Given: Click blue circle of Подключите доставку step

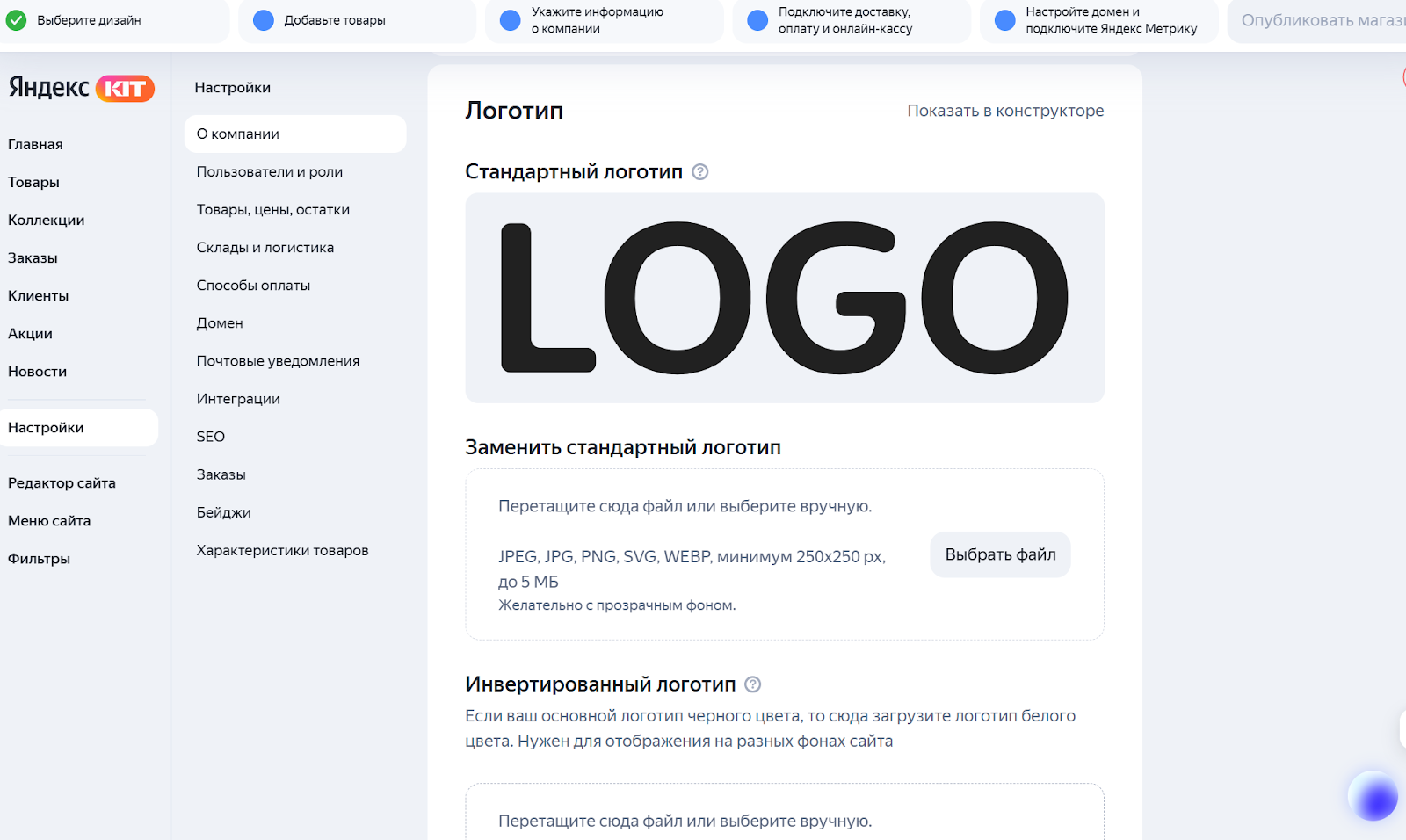Looking at the screenshot, I should pos(757,20).
